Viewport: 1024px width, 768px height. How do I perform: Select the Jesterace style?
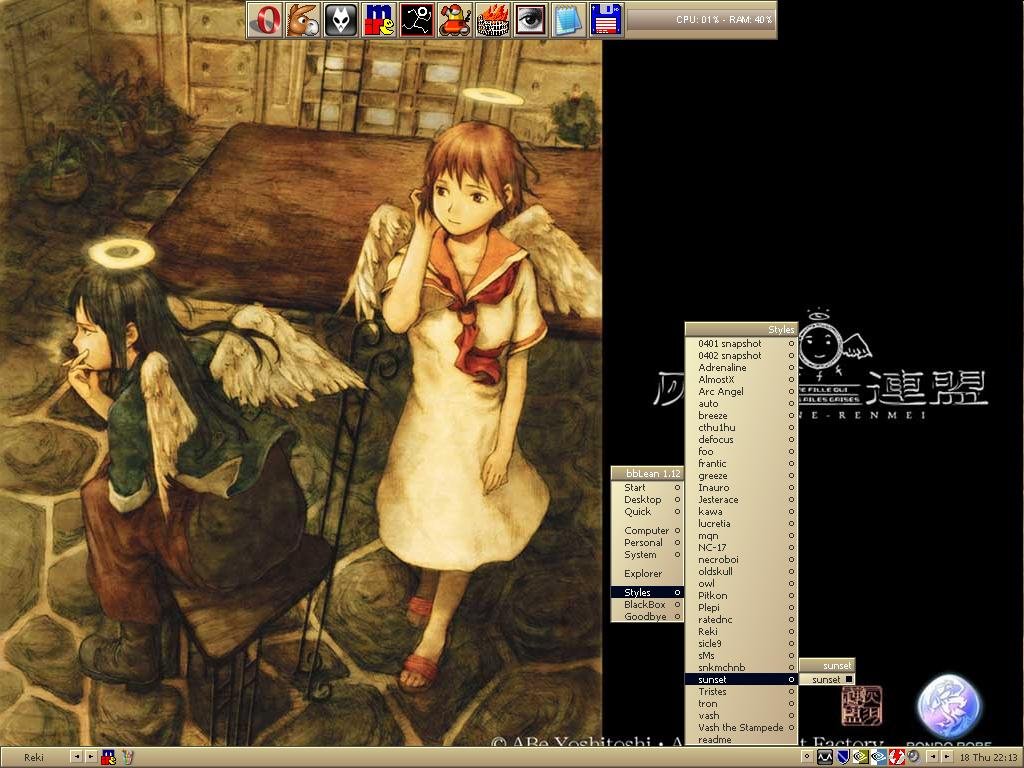pos(741,500)
